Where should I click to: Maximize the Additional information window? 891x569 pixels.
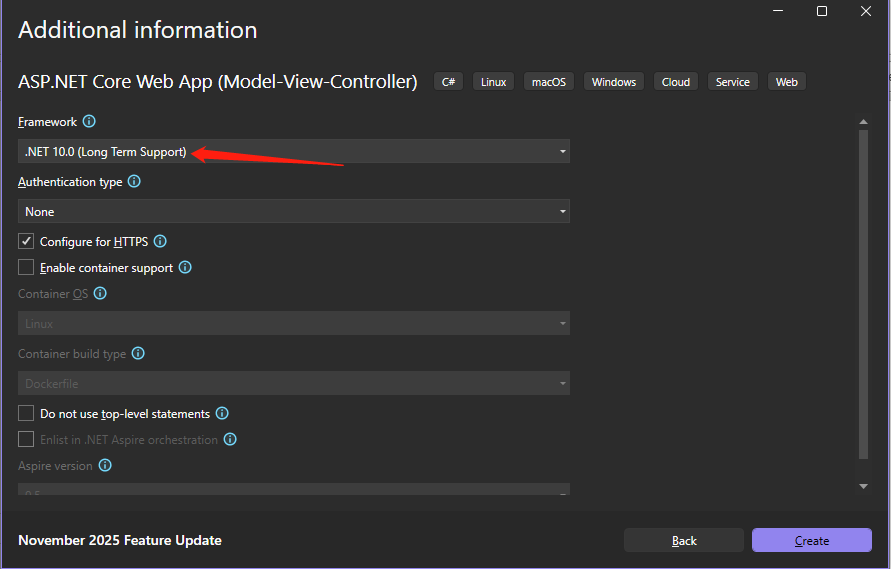click(x=822, y=11)
